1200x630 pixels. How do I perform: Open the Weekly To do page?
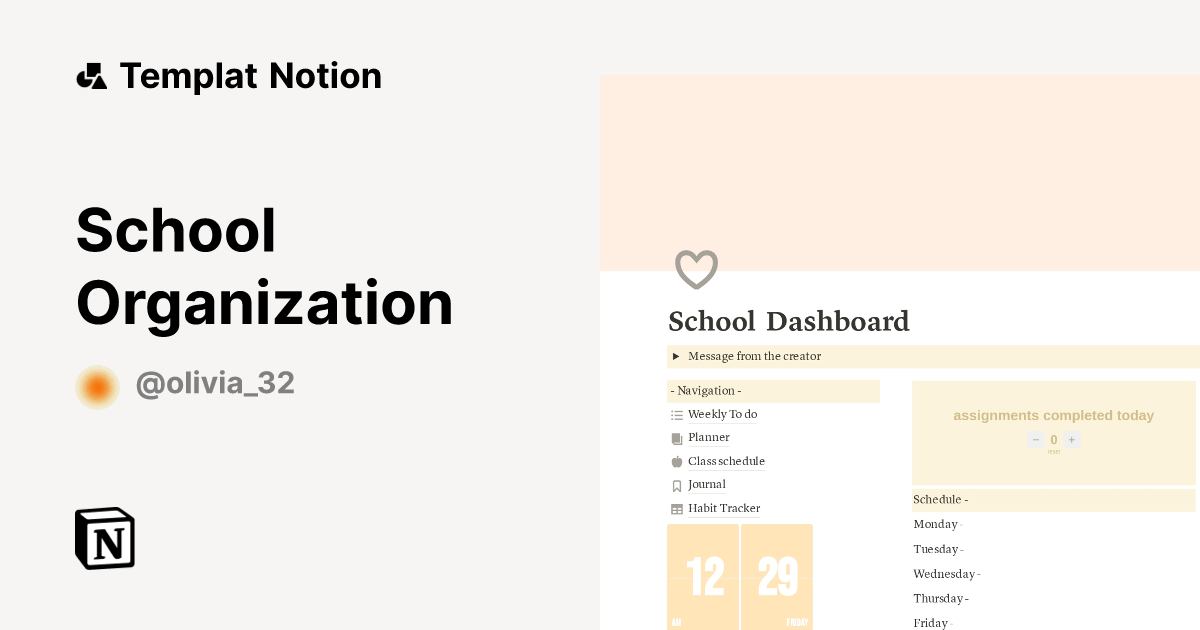[722, 414]
